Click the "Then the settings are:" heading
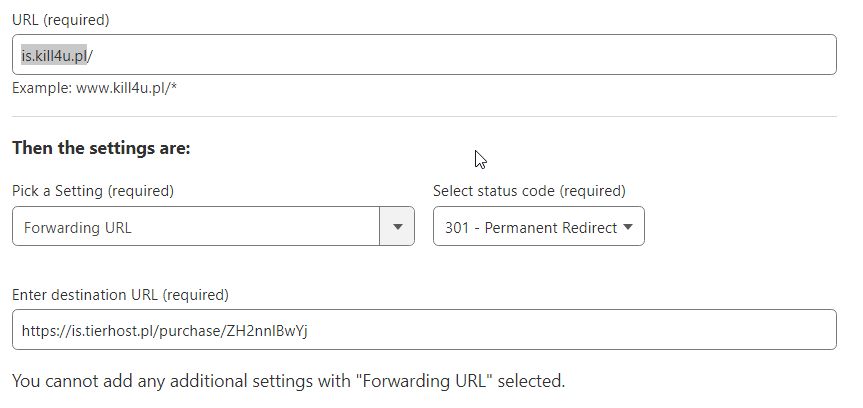 pyautogui.click(x=101, y=148)
